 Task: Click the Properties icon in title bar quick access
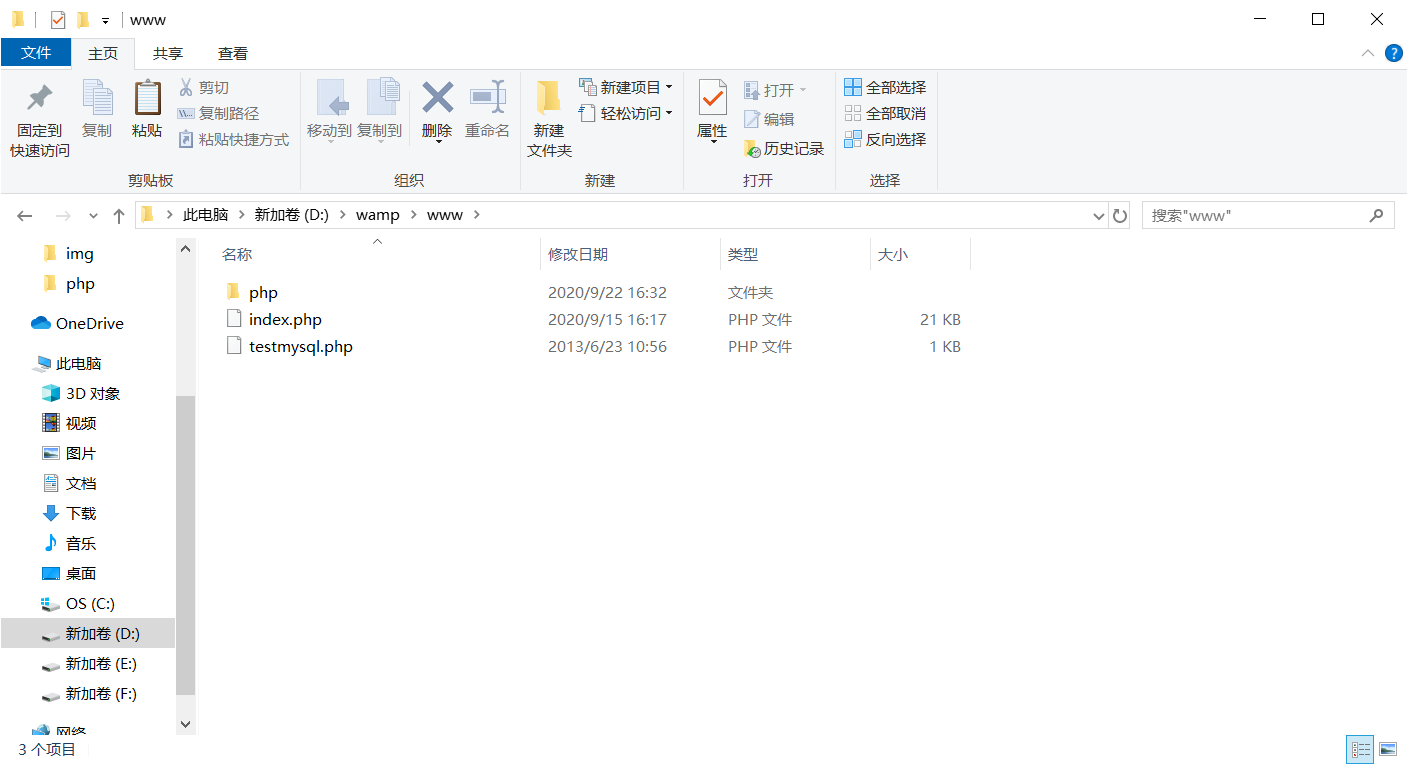coord(58,19)
